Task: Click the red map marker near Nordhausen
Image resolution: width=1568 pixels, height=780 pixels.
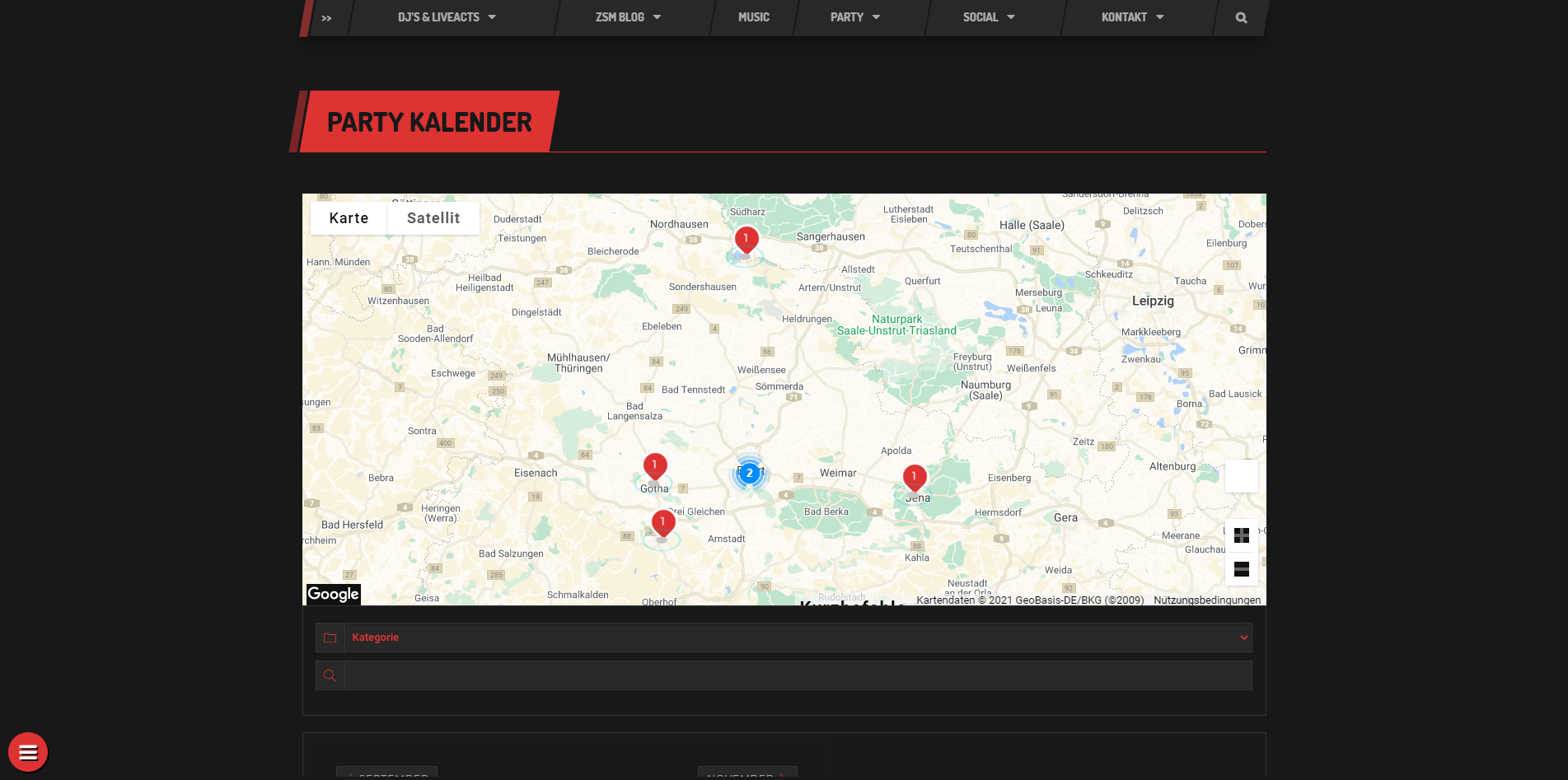Action: pos(747,241)
